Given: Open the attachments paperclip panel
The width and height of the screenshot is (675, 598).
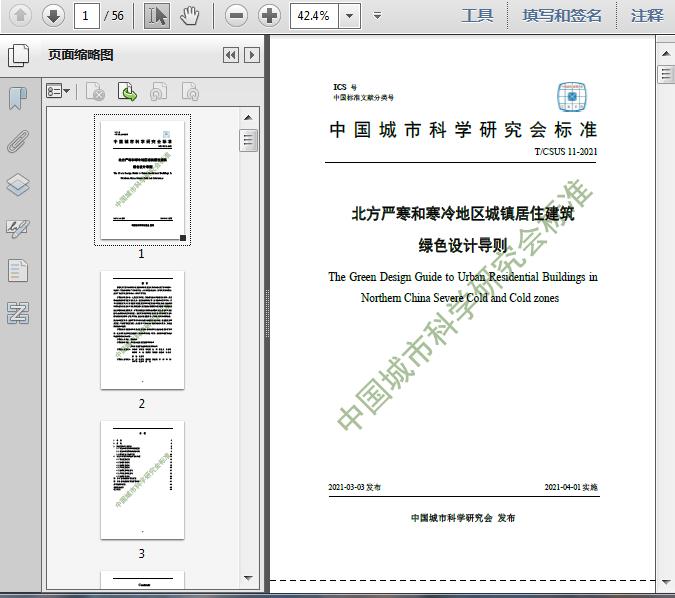Looking at the screenshot, I should 18,141.
